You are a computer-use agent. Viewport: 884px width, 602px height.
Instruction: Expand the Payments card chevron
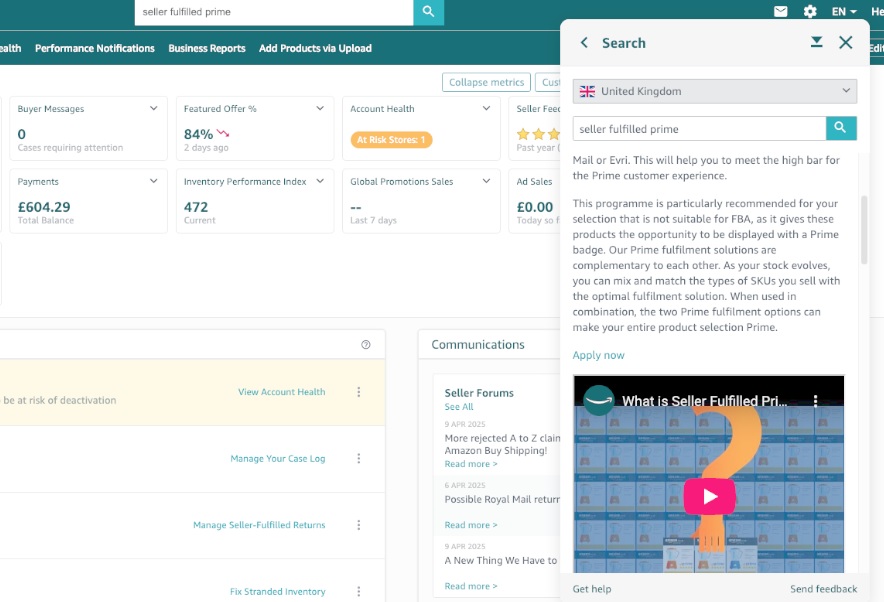153,181
